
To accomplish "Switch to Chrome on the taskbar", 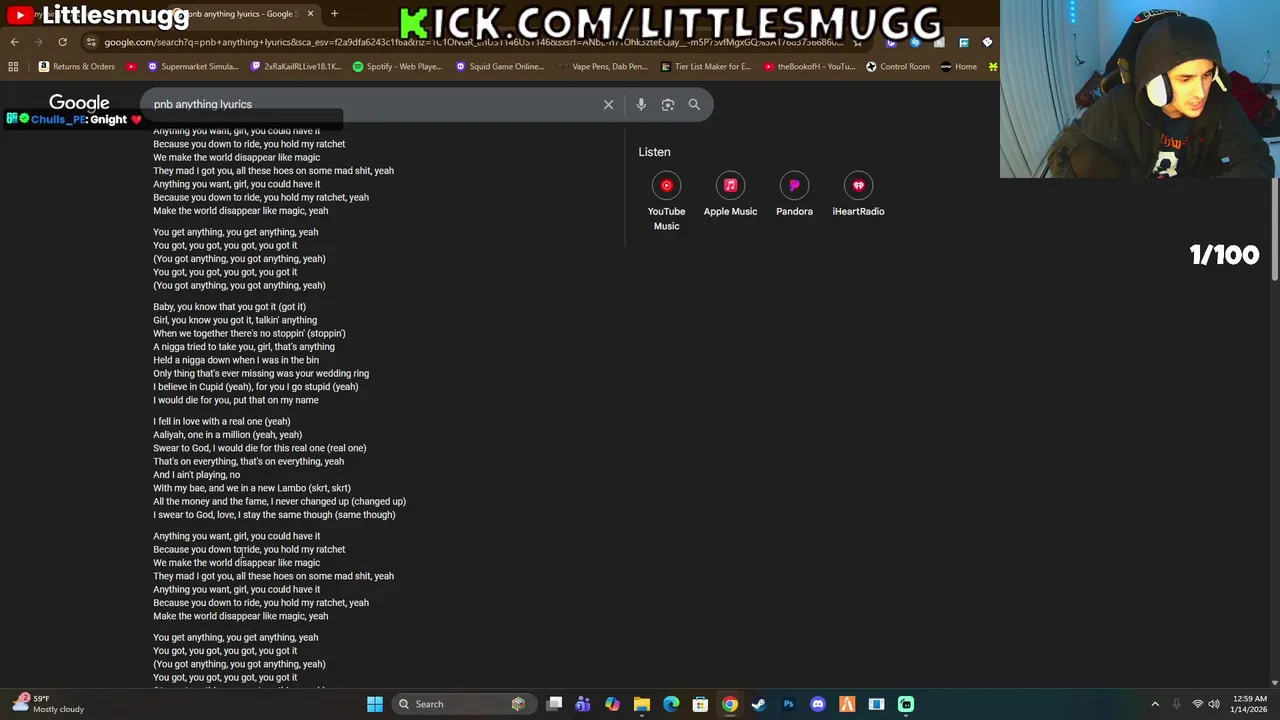I will pos(730,704).
